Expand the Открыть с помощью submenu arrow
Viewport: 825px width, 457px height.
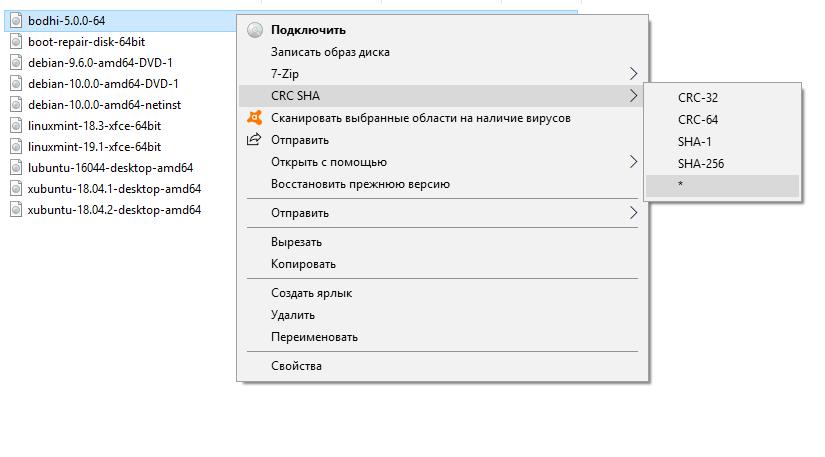(633, 162)
